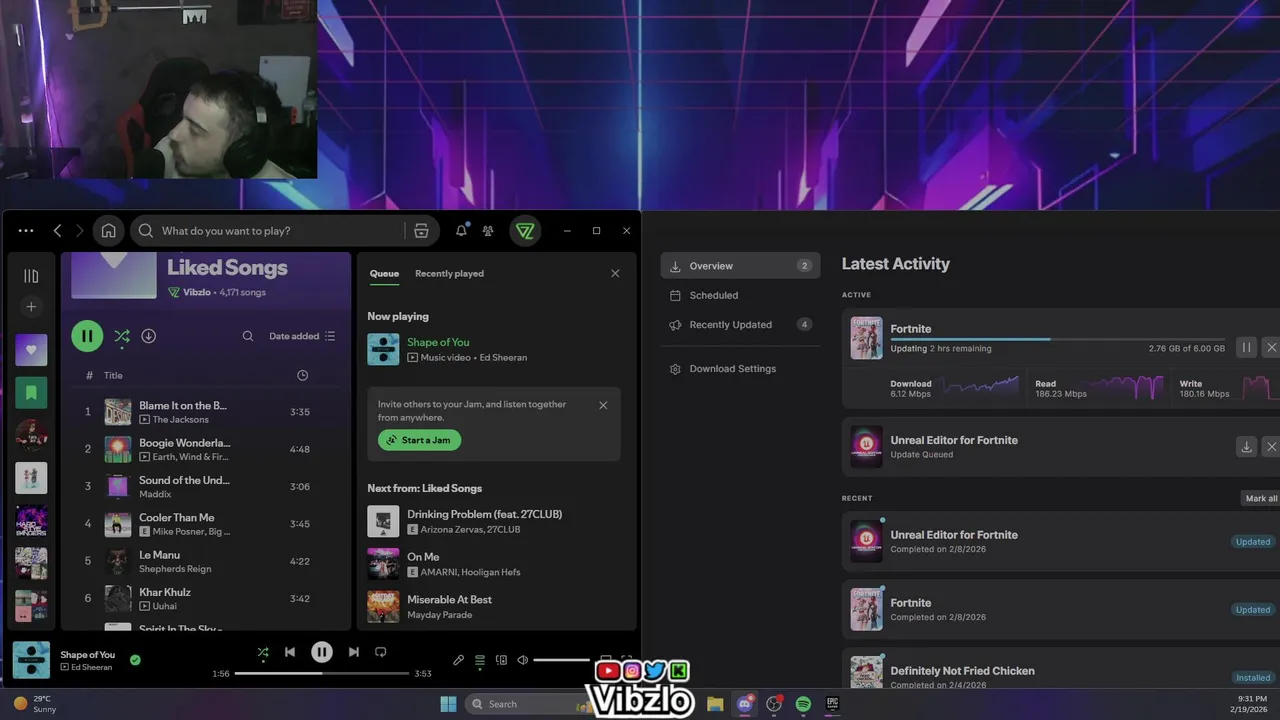1280x720 pixels.
Task: Click the plus Create icon in sidebar
Action: click(x=31, y=307)
